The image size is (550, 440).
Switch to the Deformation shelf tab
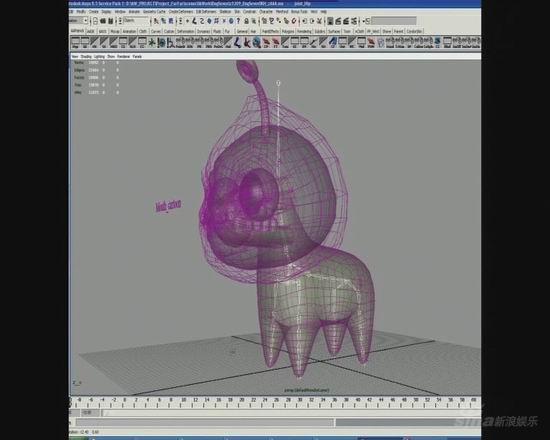pyautogui.click(x=185, y=31)
